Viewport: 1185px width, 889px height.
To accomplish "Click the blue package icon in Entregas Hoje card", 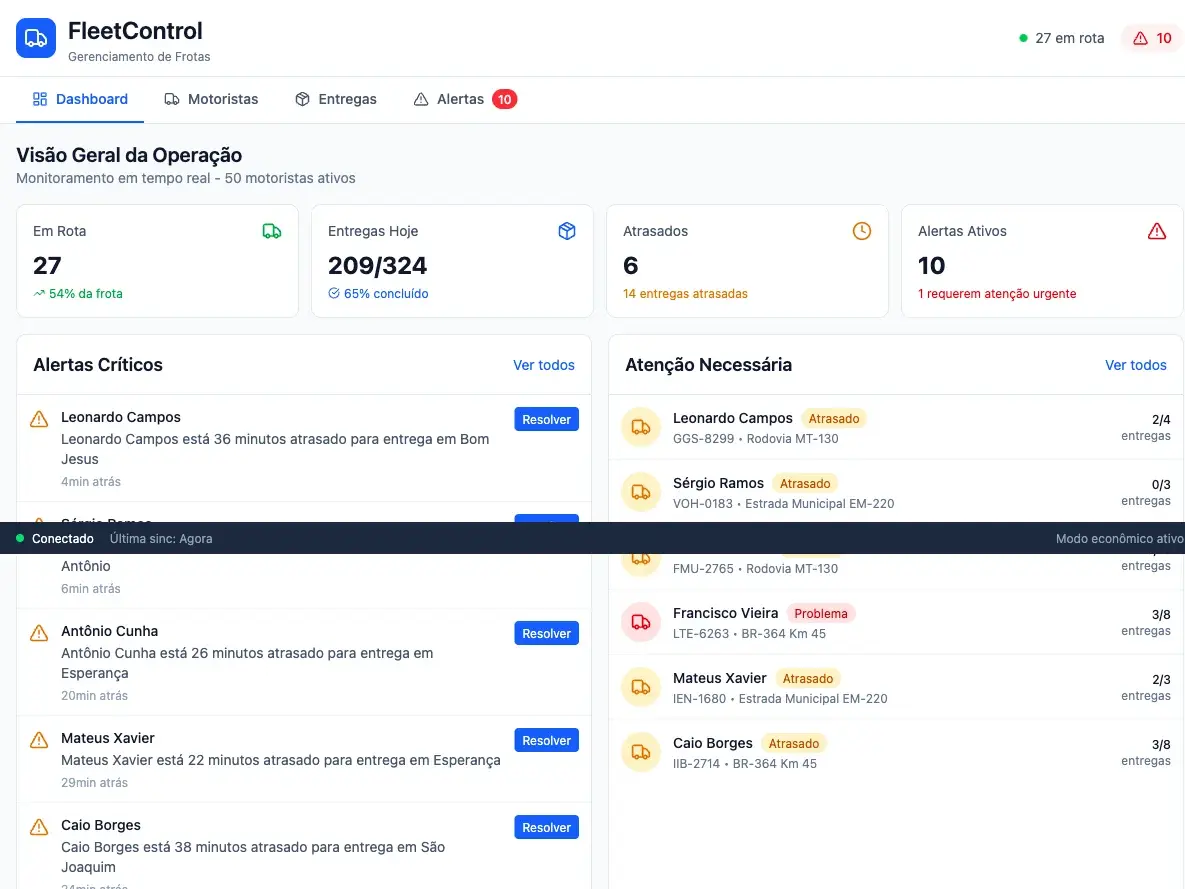I will click(567, 231).
